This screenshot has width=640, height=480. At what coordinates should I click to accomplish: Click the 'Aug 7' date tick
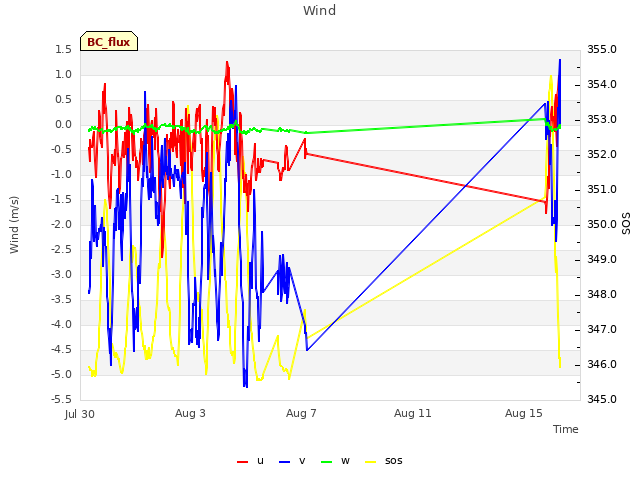301,413
